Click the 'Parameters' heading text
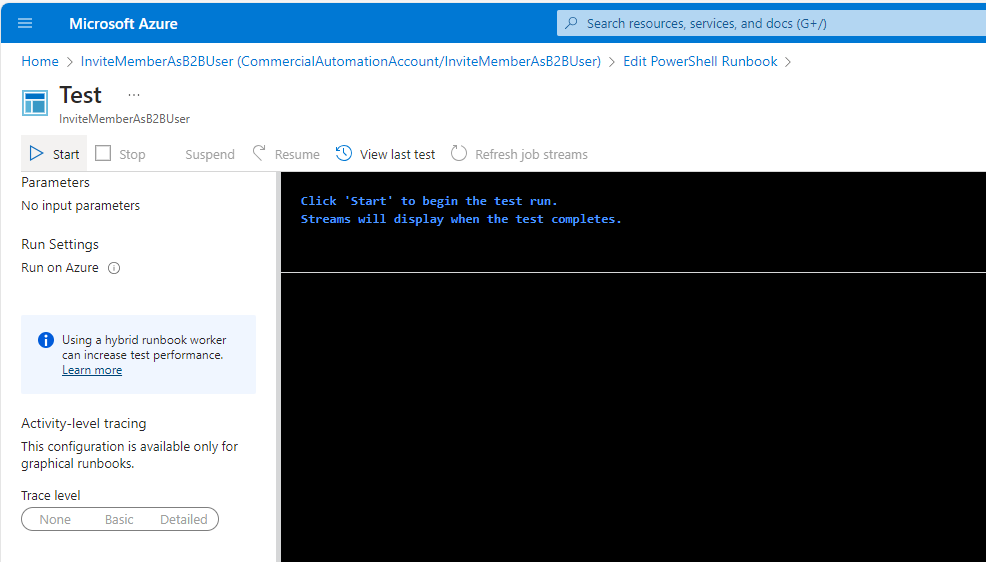Screen dimensions: 986x562 55,182
